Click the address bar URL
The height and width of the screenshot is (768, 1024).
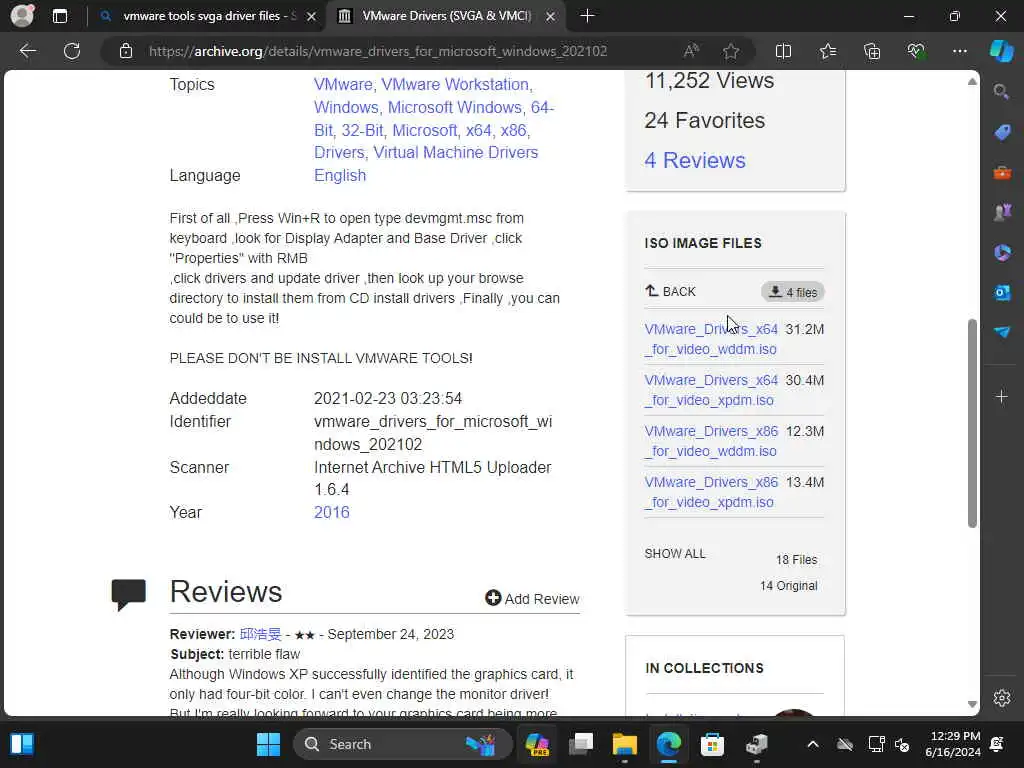377,51
